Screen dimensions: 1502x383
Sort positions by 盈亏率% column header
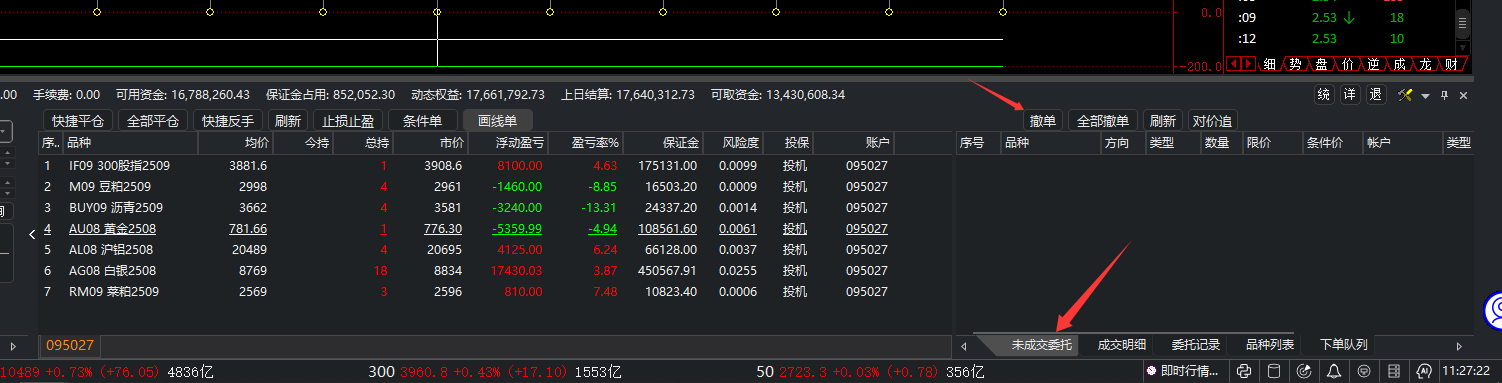pos(586,143)
